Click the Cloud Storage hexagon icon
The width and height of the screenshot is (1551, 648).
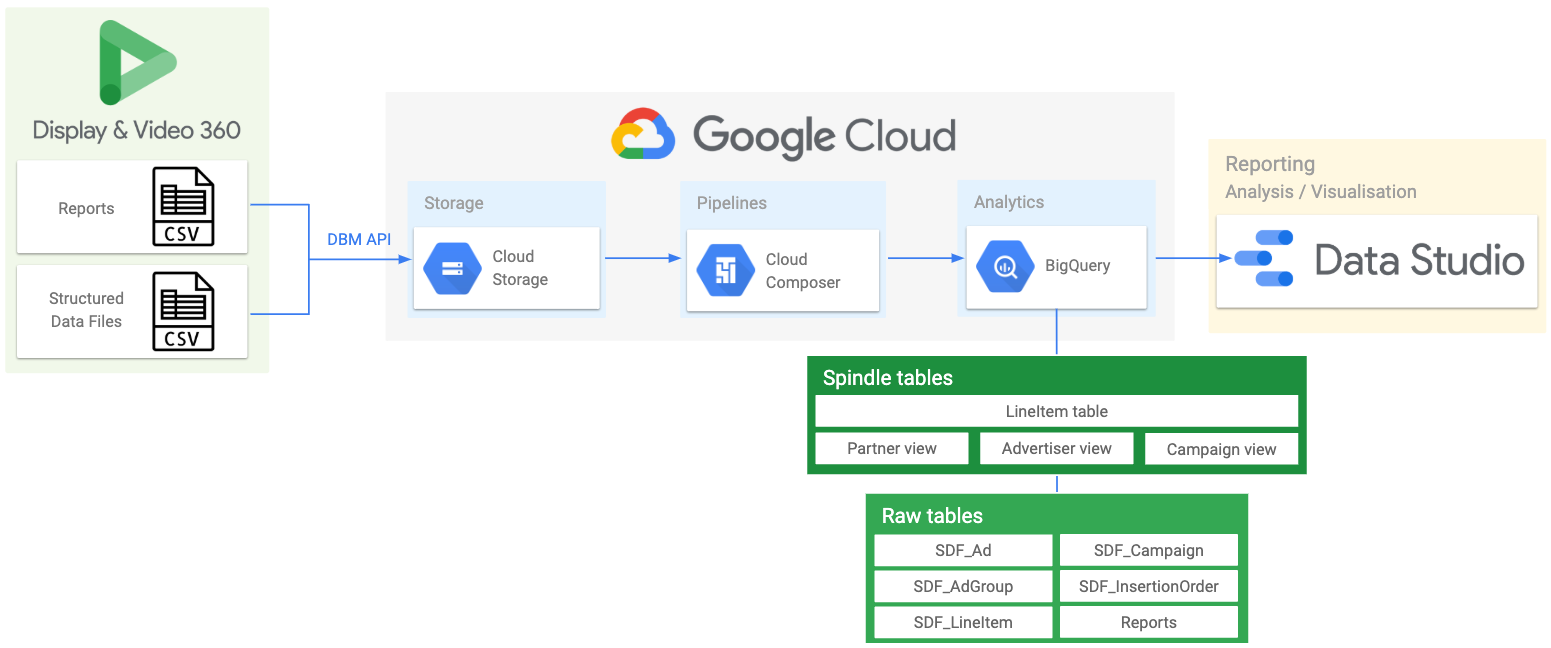tap(452, 268)
